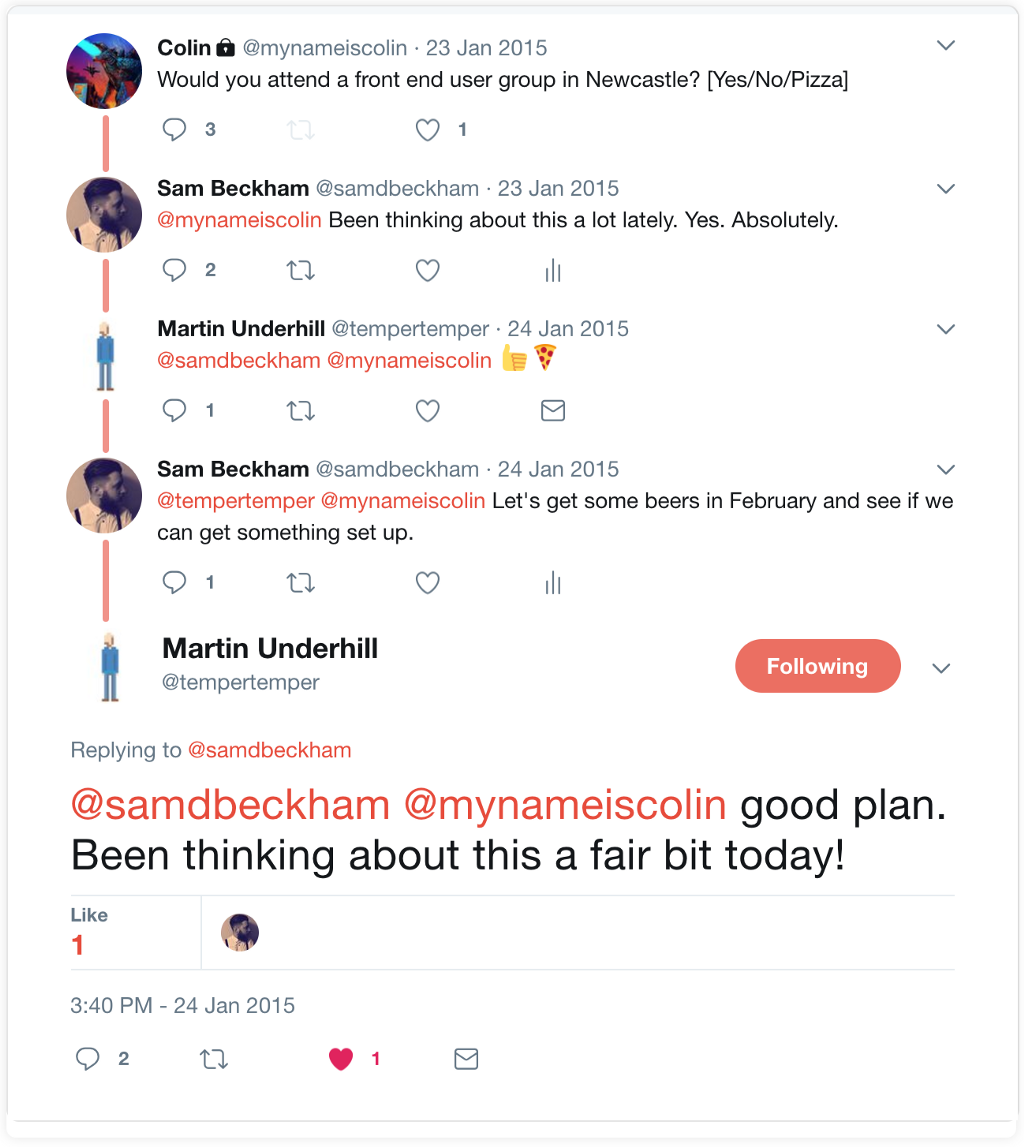
Task: Open Colin's profile picture
Action: pyautogui.click(x=104, y=70)
